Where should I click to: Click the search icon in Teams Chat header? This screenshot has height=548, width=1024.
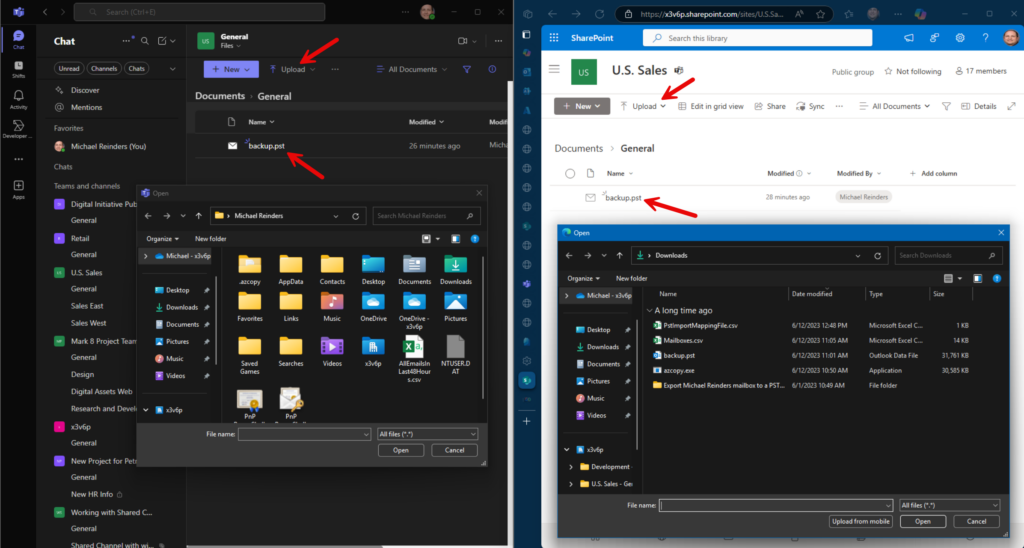(x=145, y=41)
